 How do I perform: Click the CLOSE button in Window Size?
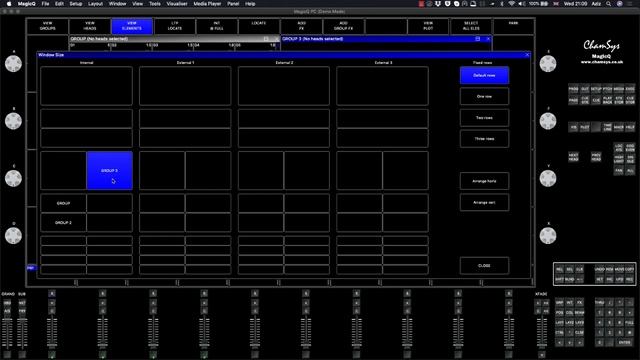pyautogui.click(x=484, y=266)
